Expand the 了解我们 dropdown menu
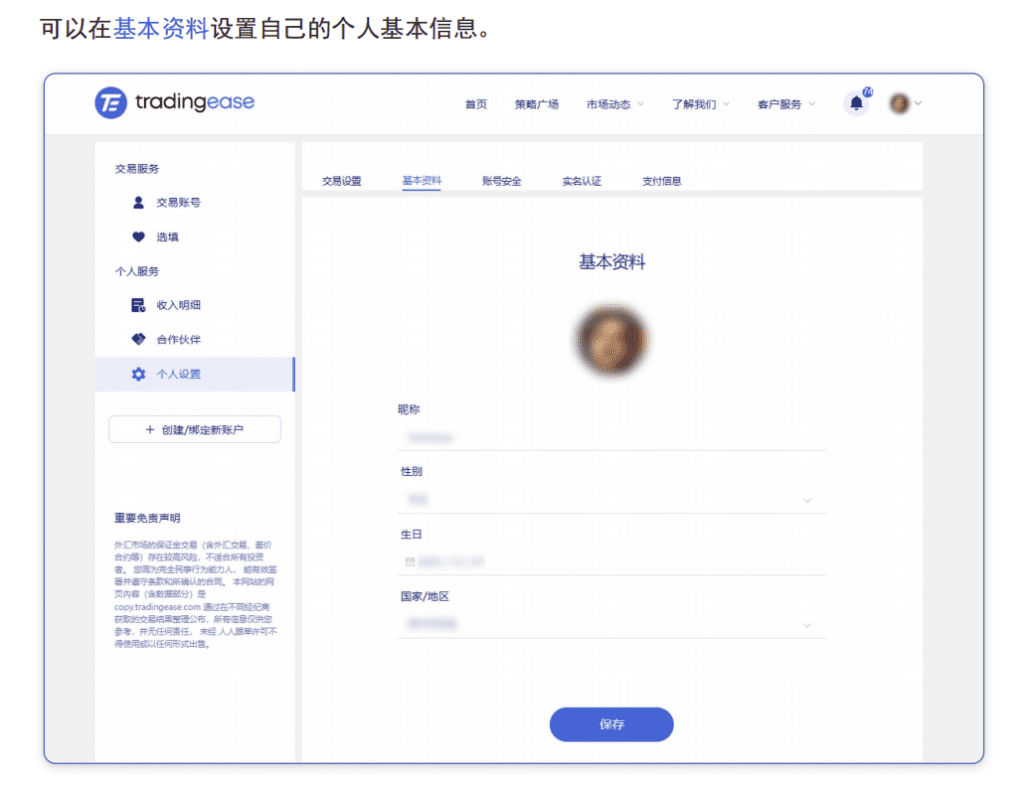Screen dimensions: 1024x787 tap(700, 104)
